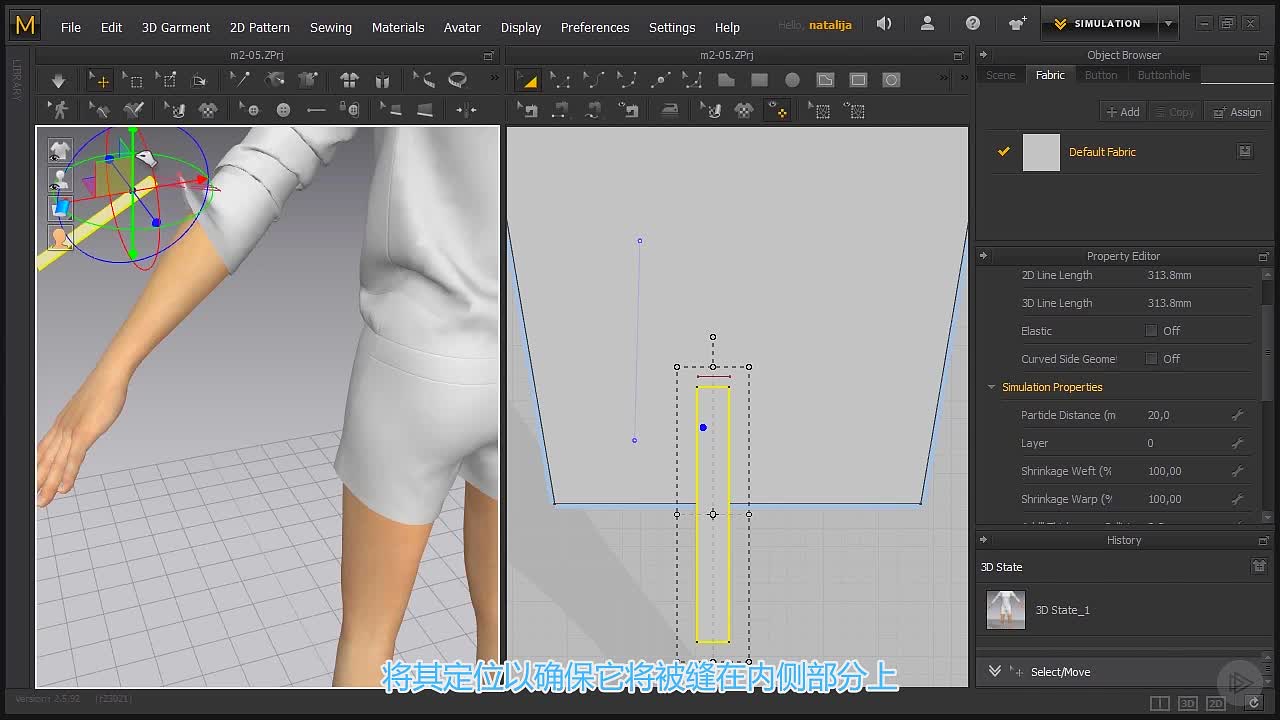1280x720 pixels.
Task: Open the Materials menu
Action: pos(398,27)
